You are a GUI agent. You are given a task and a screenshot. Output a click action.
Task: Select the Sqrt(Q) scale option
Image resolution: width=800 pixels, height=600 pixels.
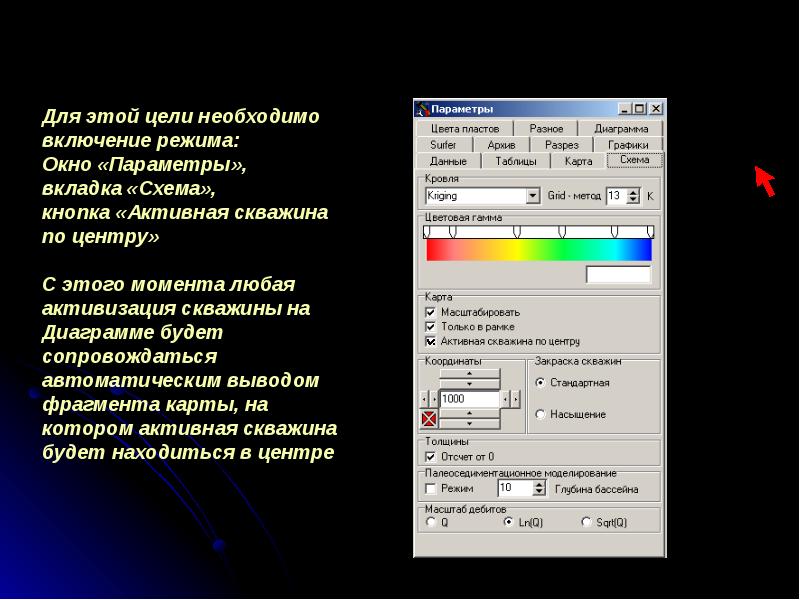pyautogui.click(x=586, y=522)
